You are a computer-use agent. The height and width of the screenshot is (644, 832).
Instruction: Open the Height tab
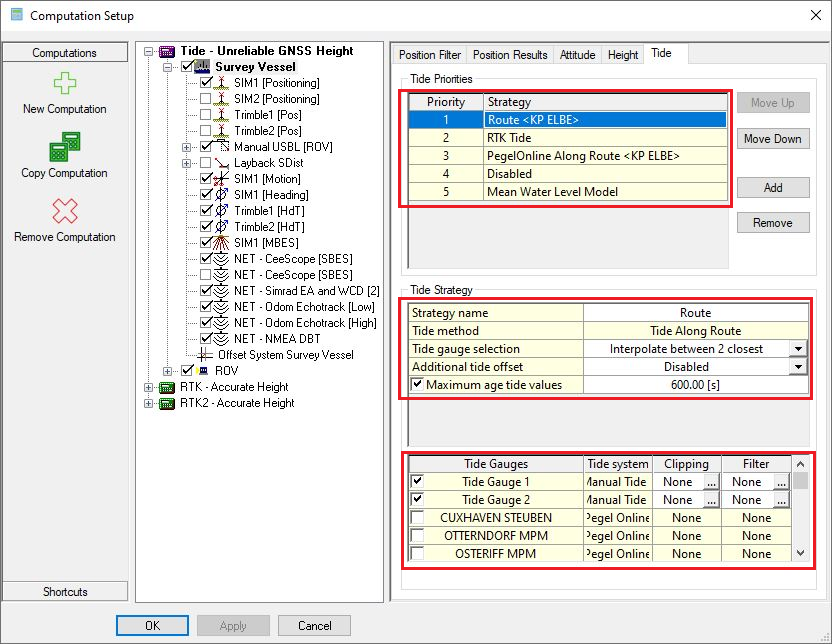[x=623, y=55]
